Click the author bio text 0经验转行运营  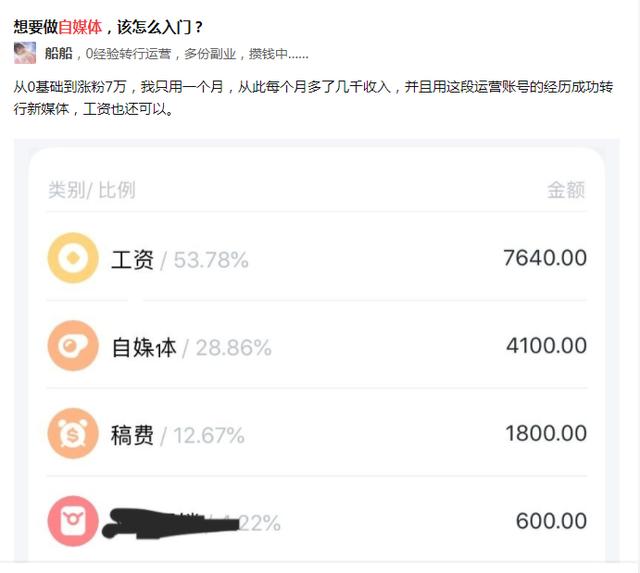128,54
